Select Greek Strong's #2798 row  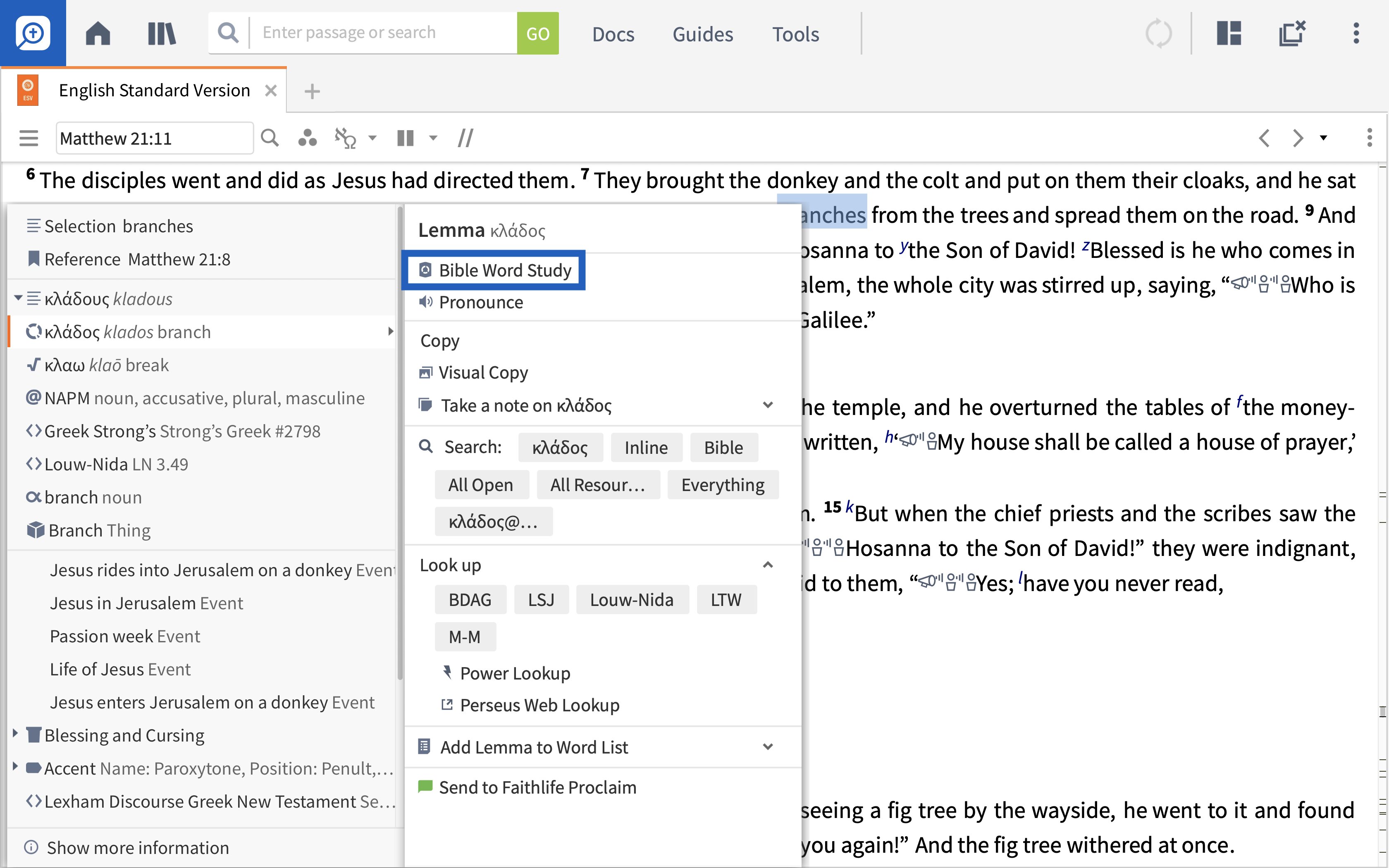pyautogui.click(x=201, y=431)
